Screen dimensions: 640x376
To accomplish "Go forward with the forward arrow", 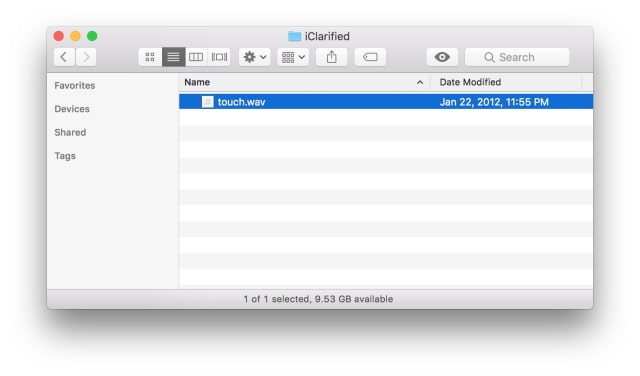I will click(86, 57).
